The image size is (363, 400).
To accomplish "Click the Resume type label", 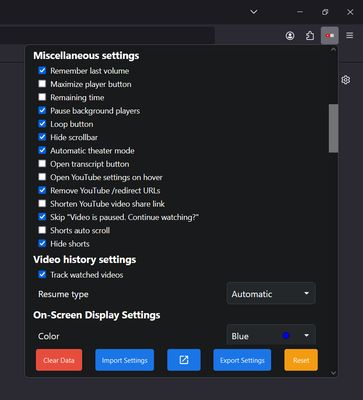I will 63,294.
